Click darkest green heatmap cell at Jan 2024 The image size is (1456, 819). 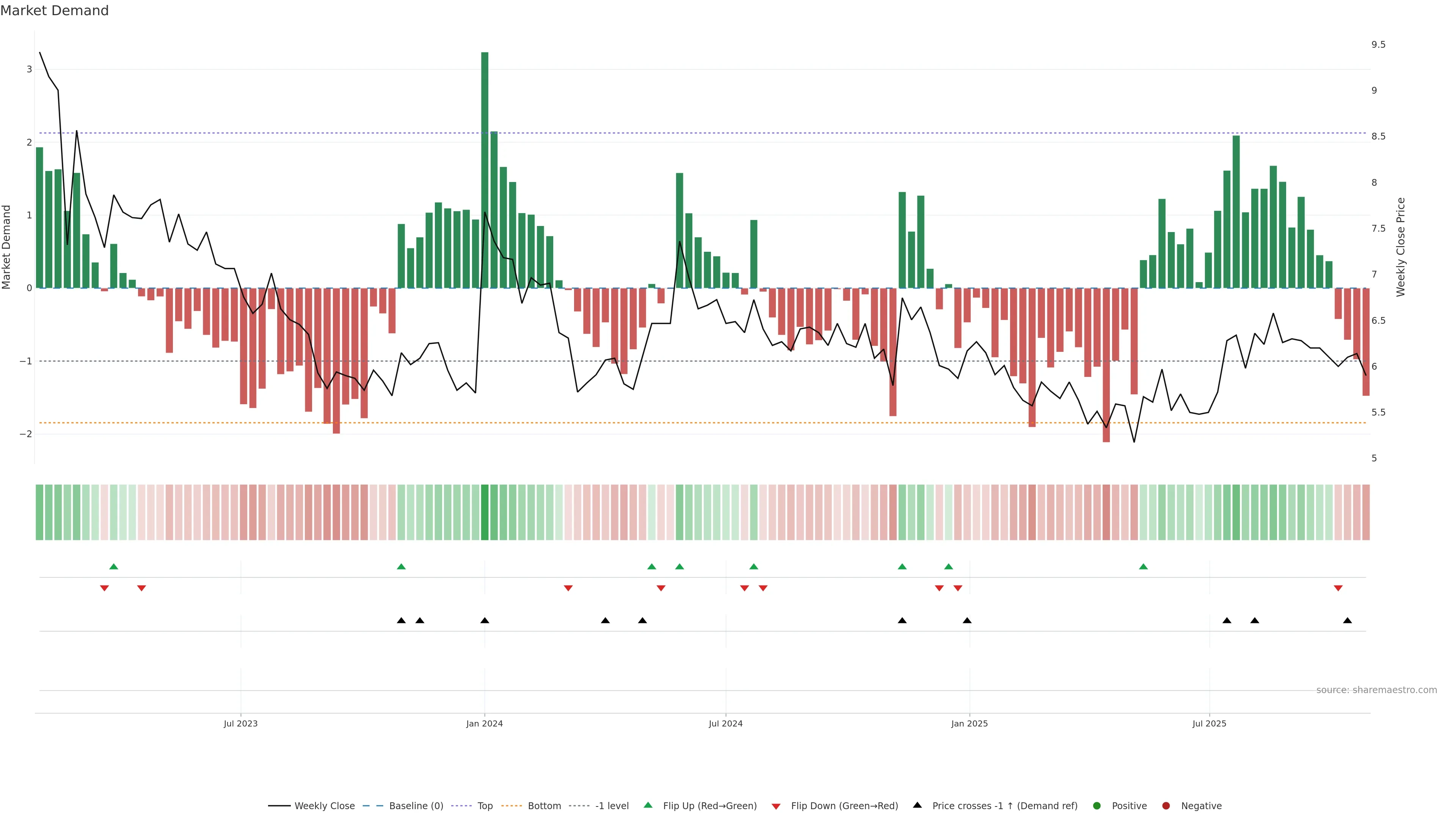485,512
